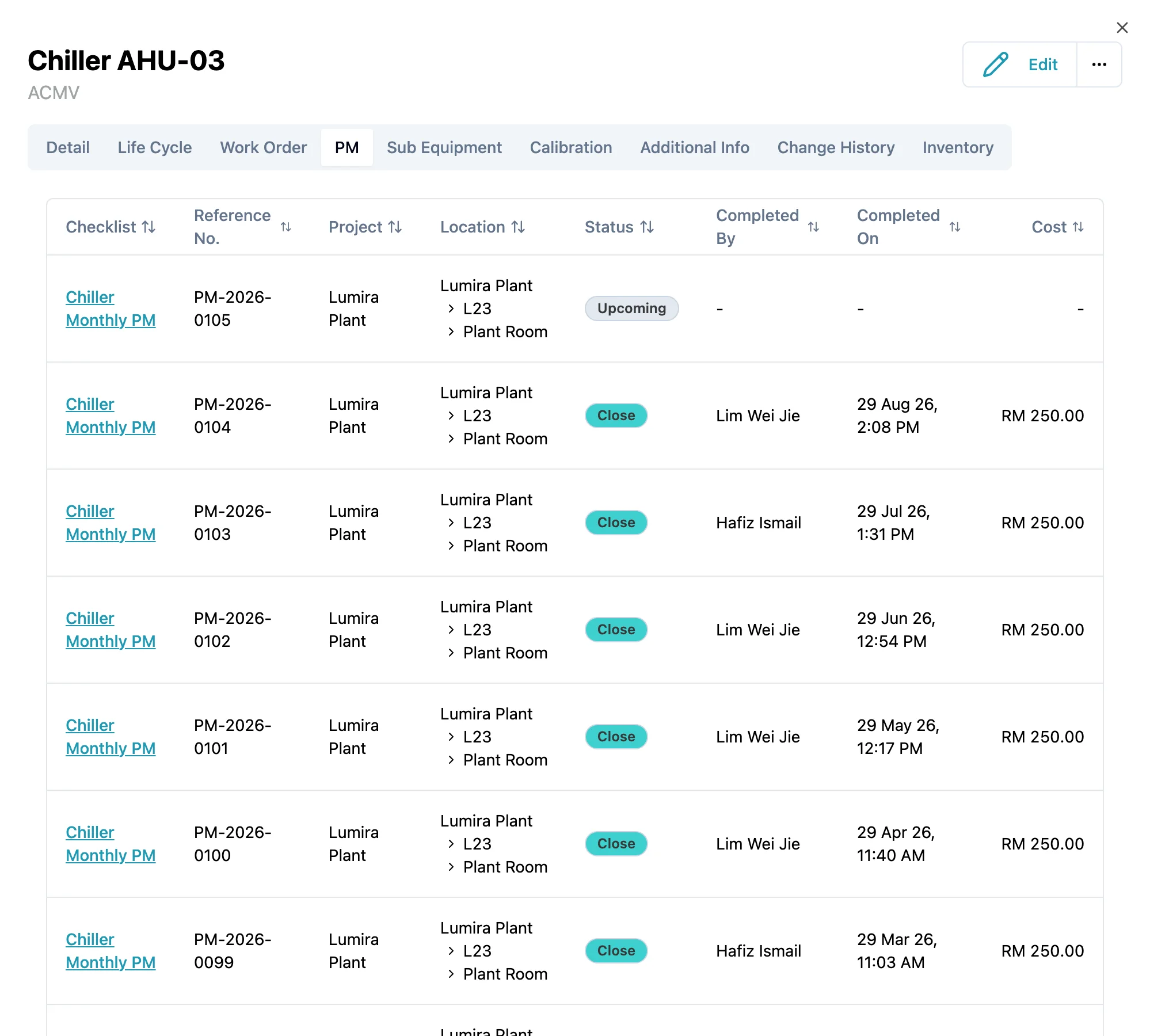Click reference number PM-2026-0101
This screenshot has width=1150, height=1036.
click(233, 737)
